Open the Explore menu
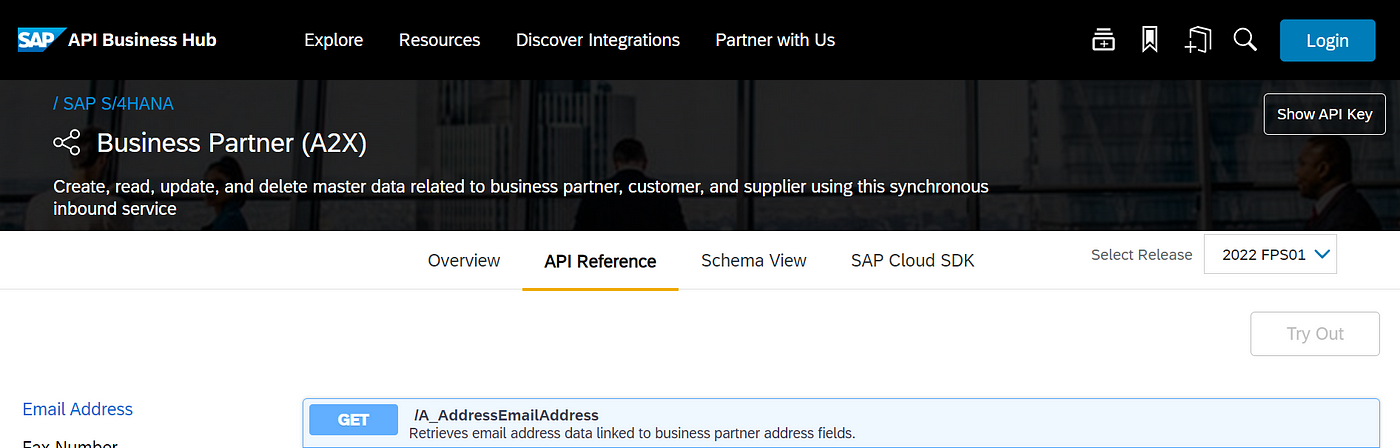The height and width of the screenshot is (448, 1400). [334, 40]
